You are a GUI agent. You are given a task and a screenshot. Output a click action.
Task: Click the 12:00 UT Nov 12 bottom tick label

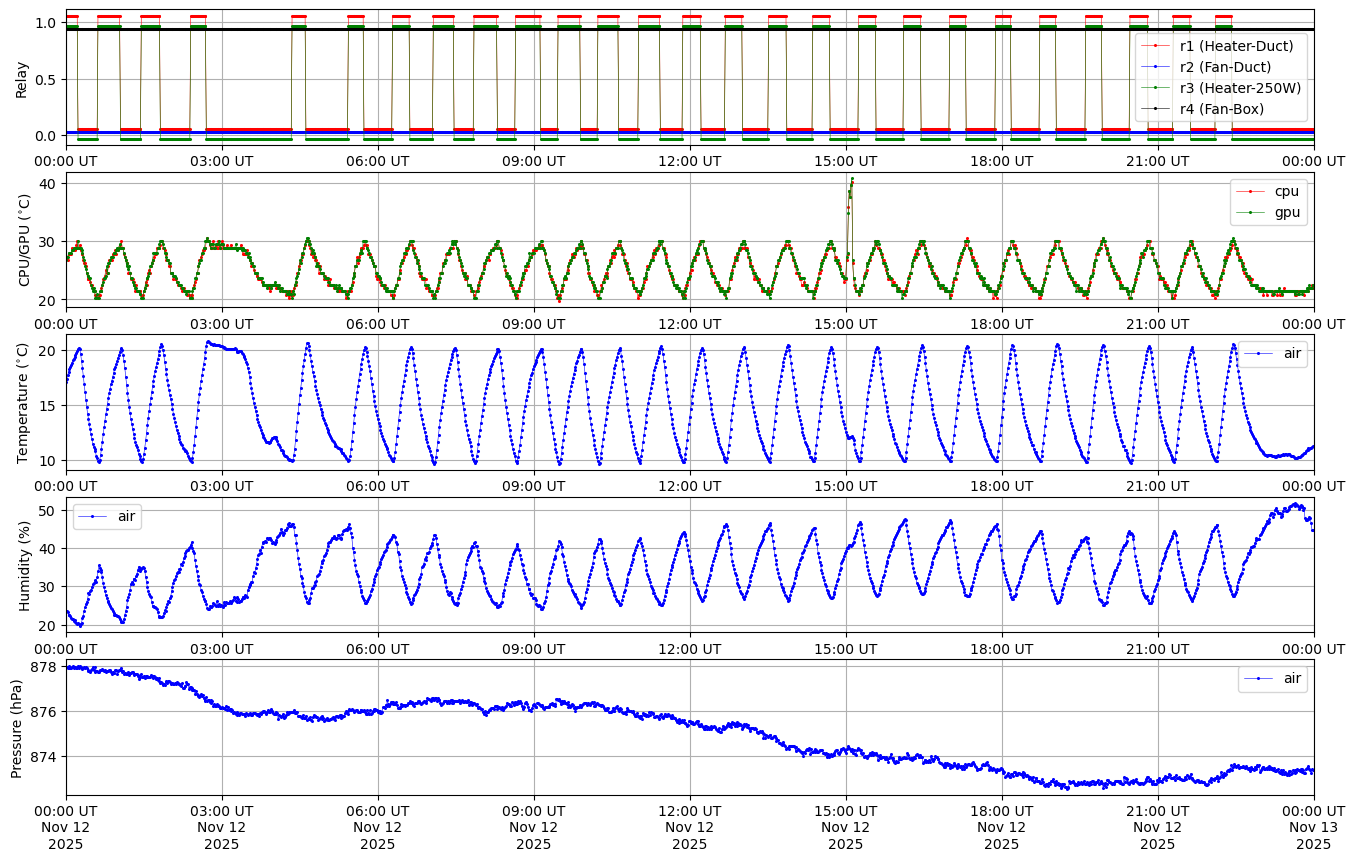tap(689, 827)
